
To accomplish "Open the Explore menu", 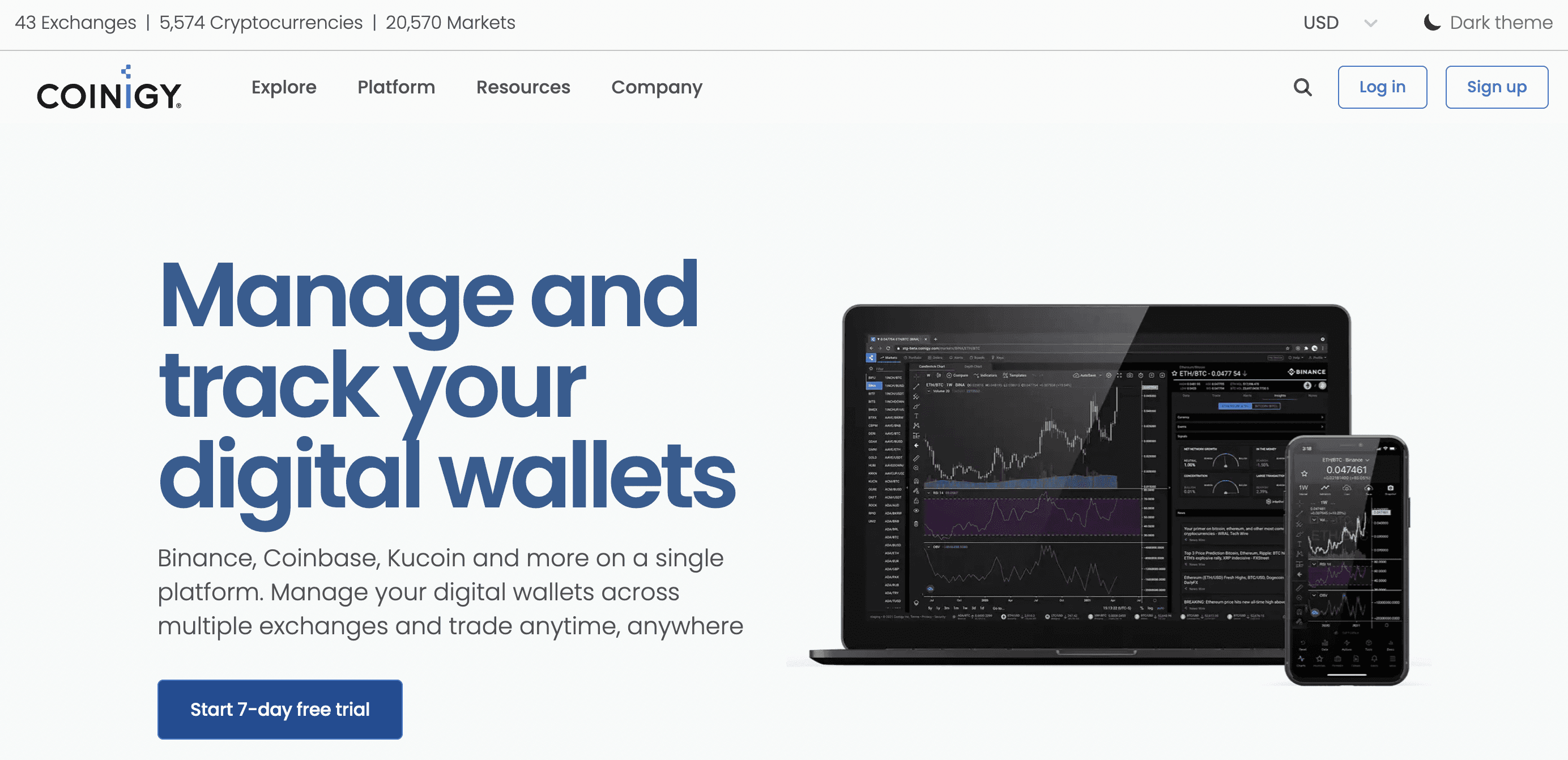I will click(x=283, y=87).
